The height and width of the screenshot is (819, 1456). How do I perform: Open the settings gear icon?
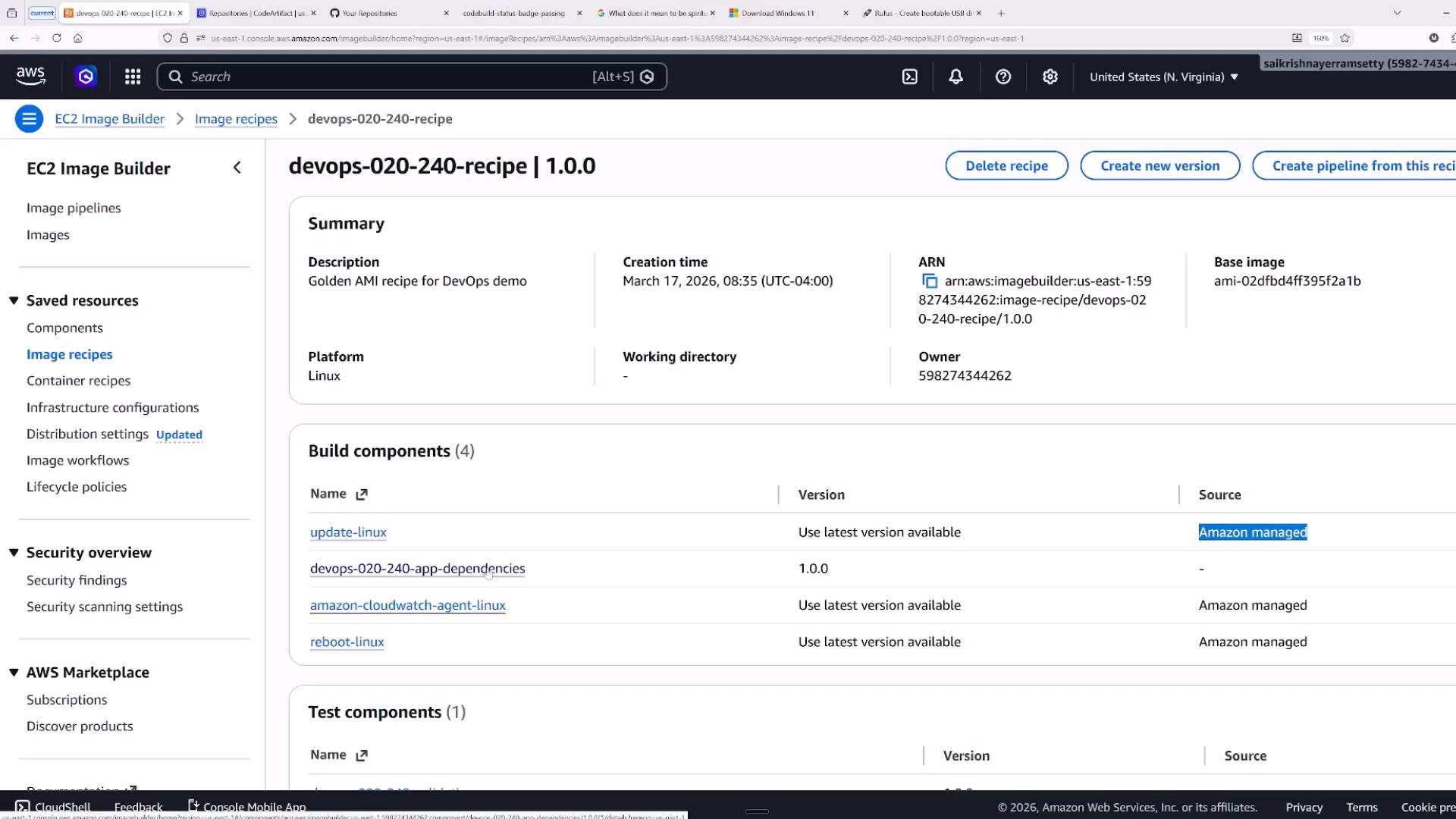point(1050,77)
